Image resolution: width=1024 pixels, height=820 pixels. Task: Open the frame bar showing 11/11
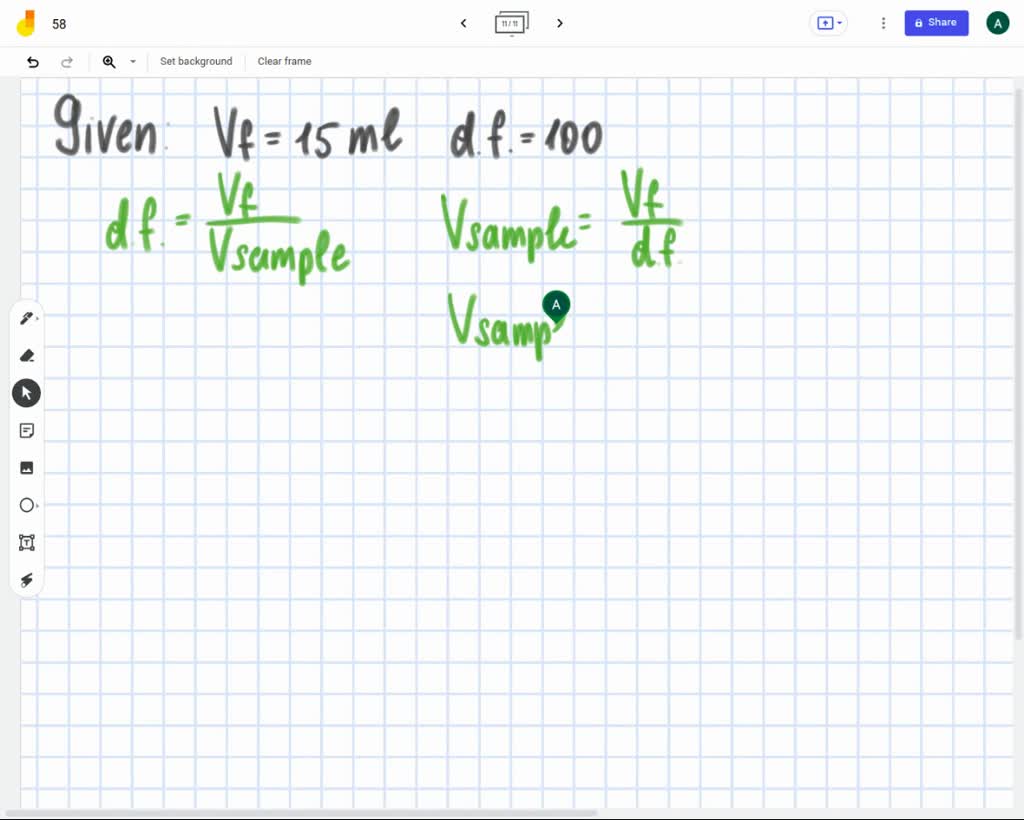511,22
